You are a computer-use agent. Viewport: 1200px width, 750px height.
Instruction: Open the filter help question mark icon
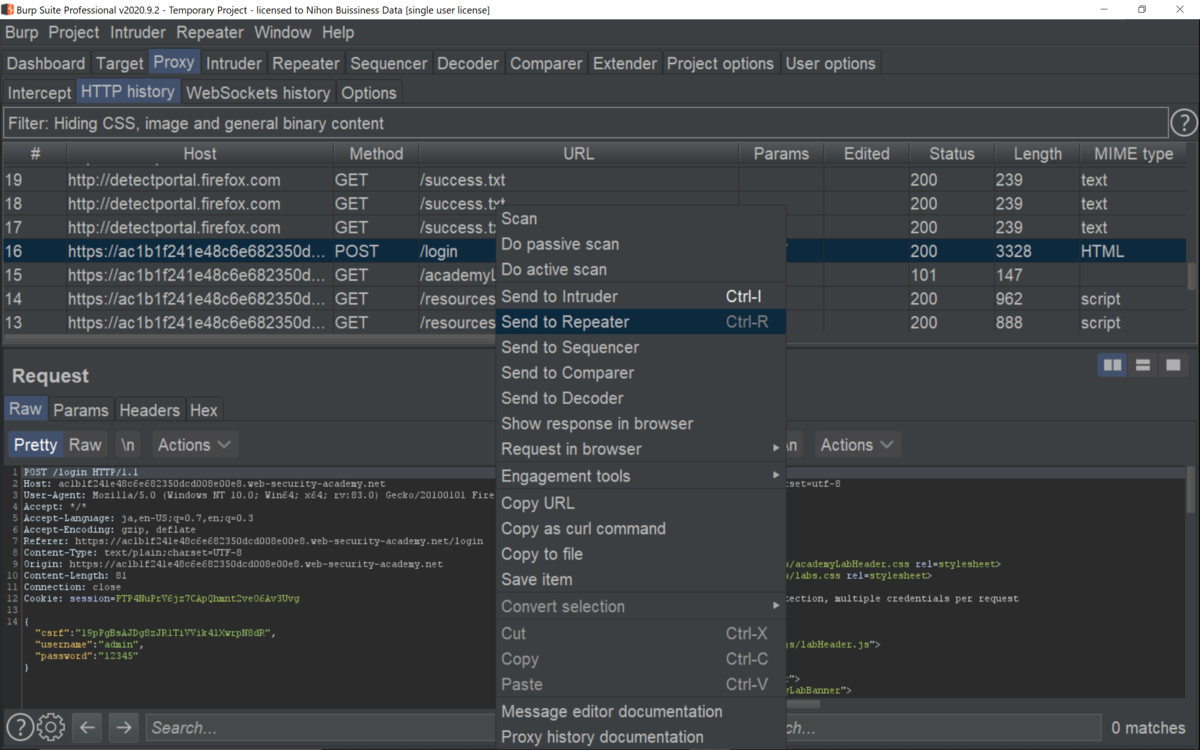click(x=1184, y=123)
